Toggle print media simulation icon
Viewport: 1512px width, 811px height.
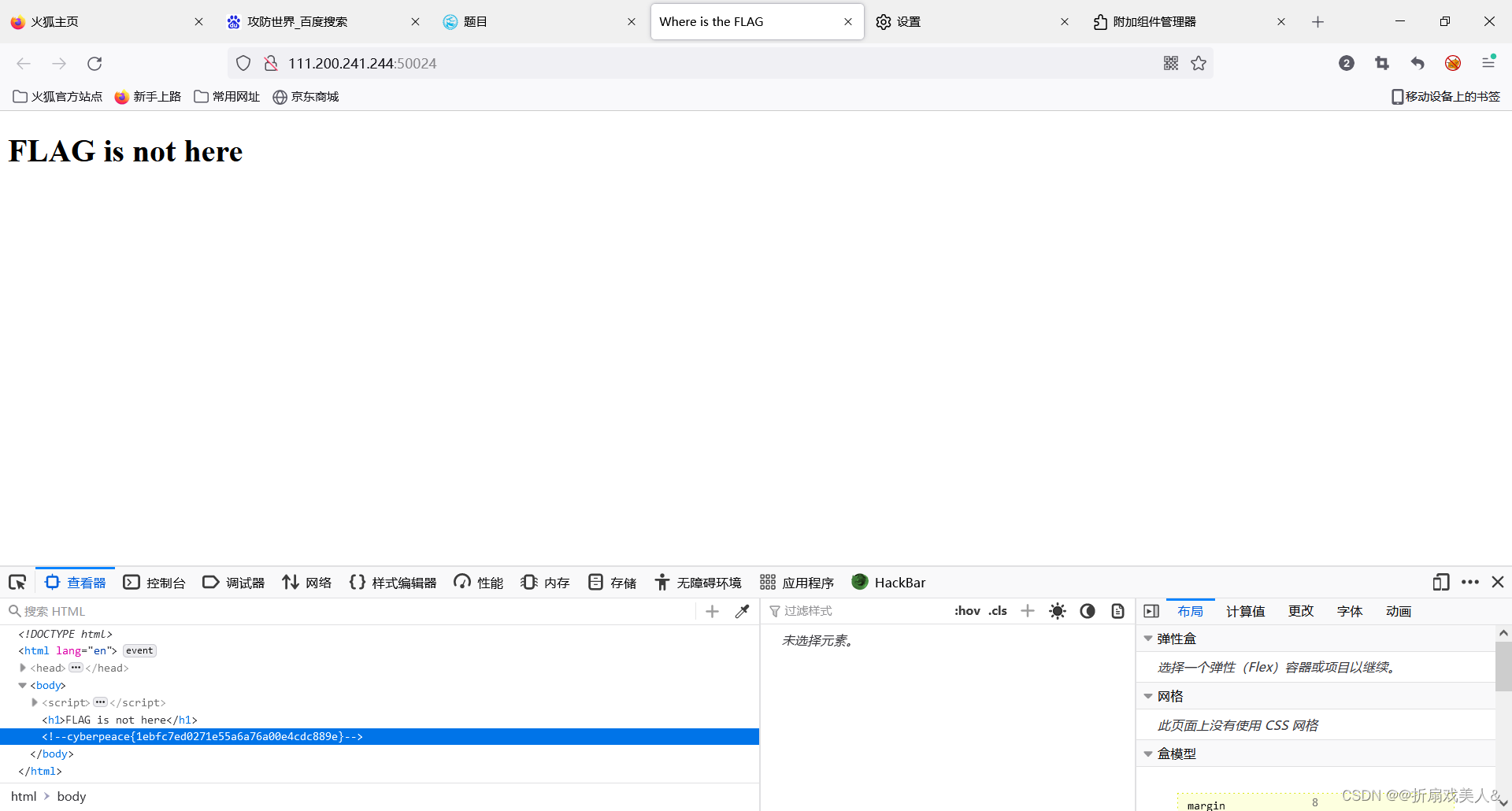(1117, 611)
